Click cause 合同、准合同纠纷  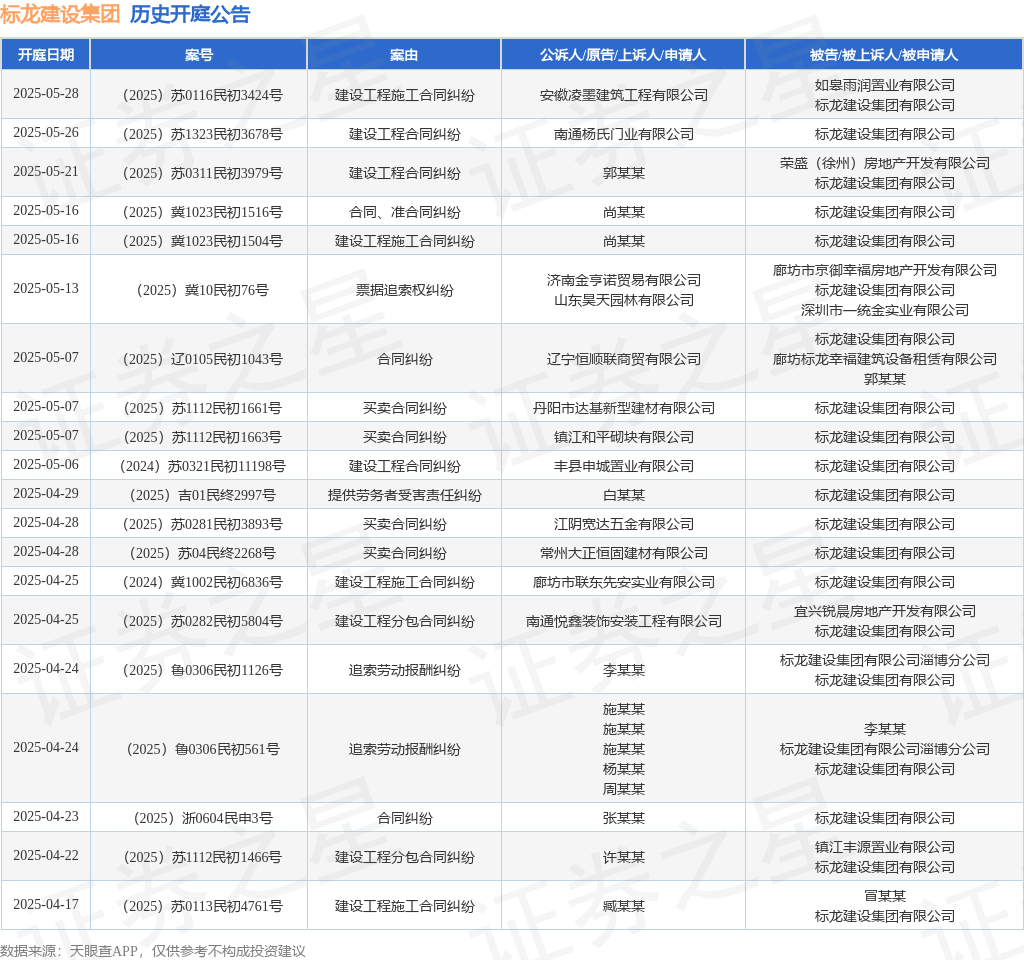(404, 212)
